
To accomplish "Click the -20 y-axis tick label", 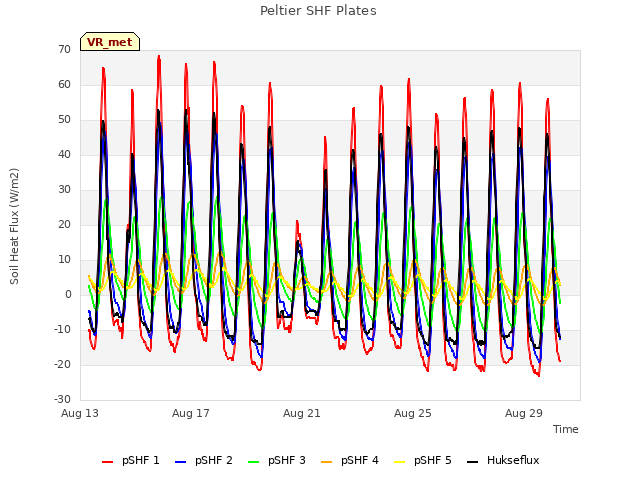I will pyautogui.click(x=63, y=364).
